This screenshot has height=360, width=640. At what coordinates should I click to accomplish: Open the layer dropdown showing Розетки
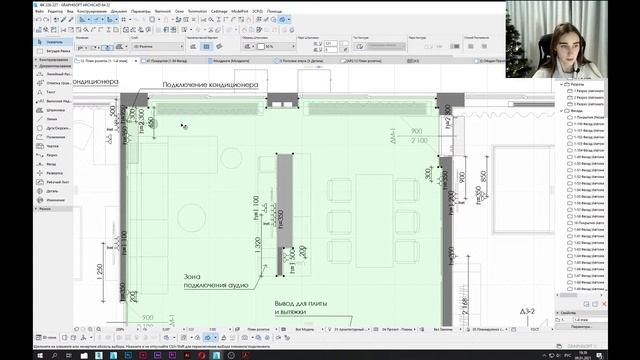(x=158, y=47)
